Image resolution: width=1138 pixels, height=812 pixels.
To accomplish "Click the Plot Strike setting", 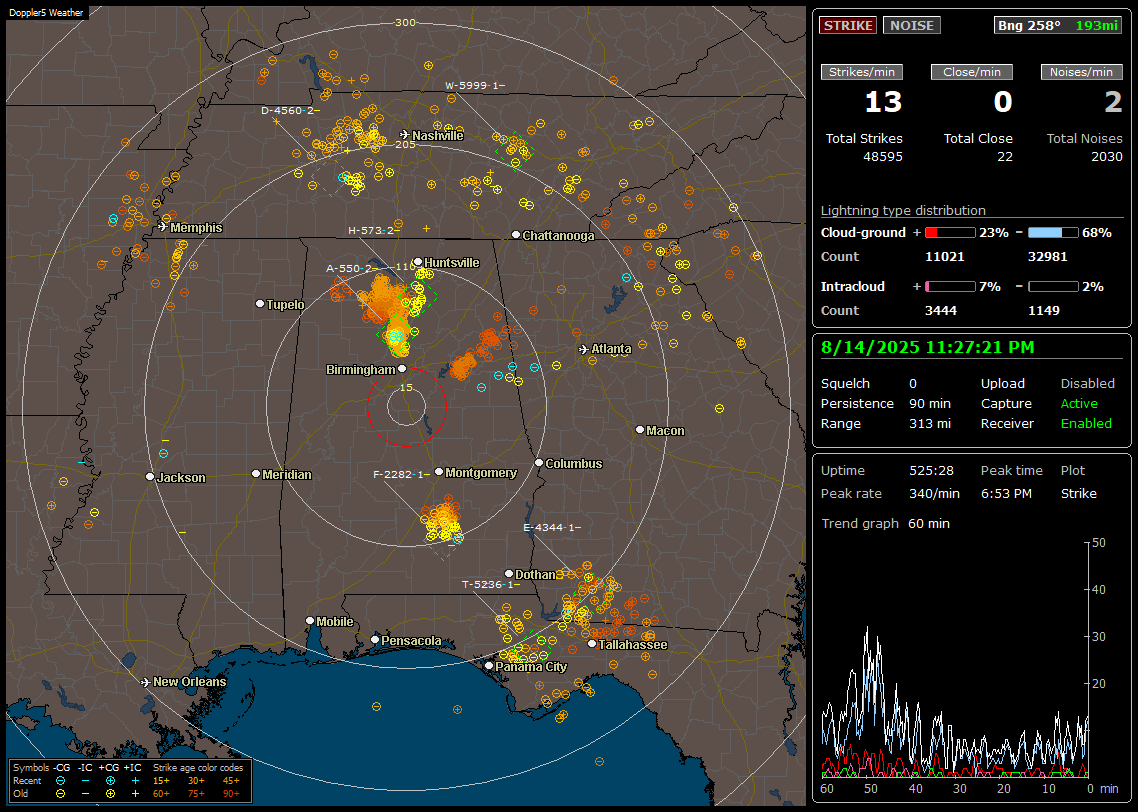I will click(1078, 493).
